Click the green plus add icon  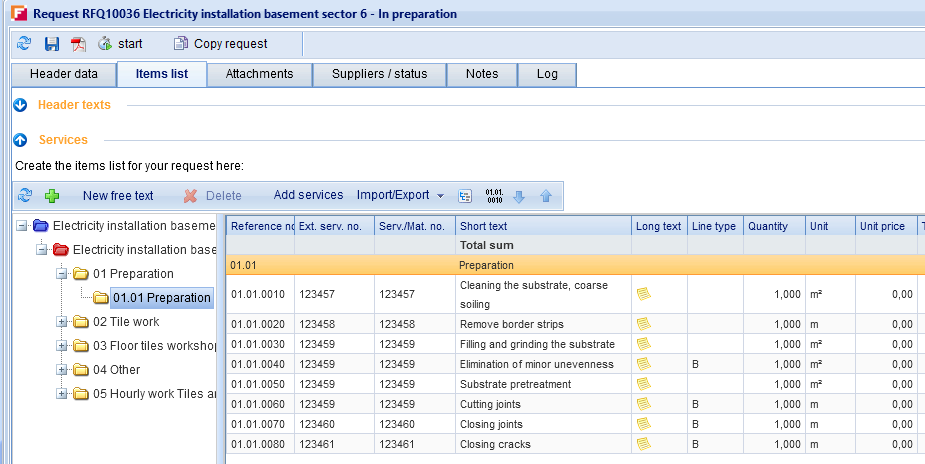tap(52, 196)
